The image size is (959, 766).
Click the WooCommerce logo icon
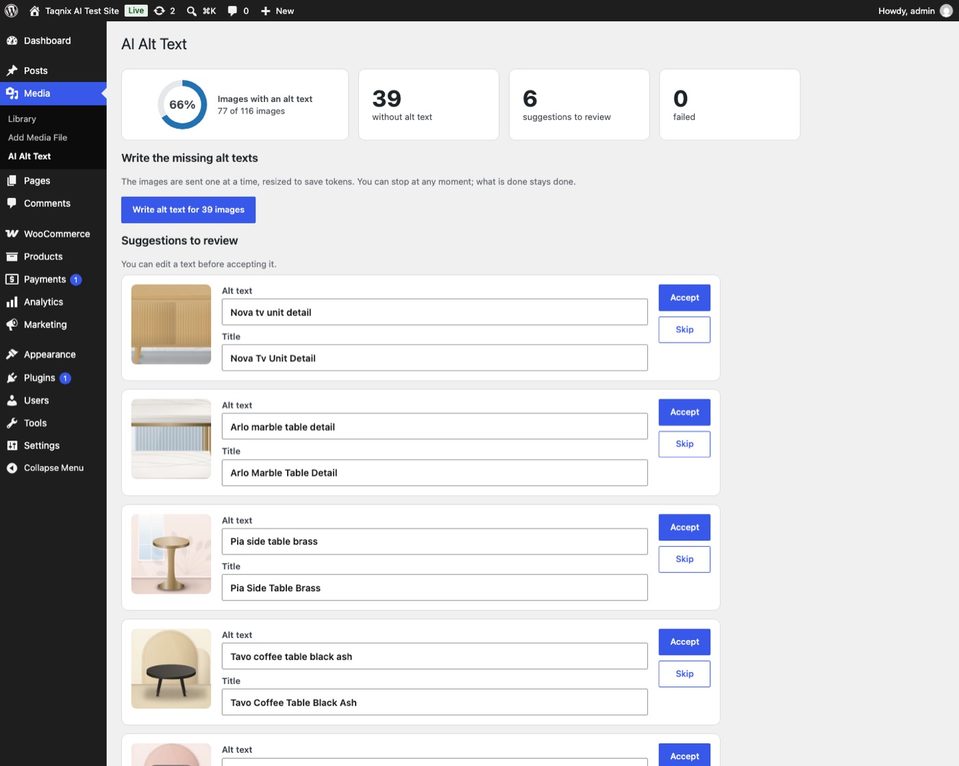tap(12, 234)
